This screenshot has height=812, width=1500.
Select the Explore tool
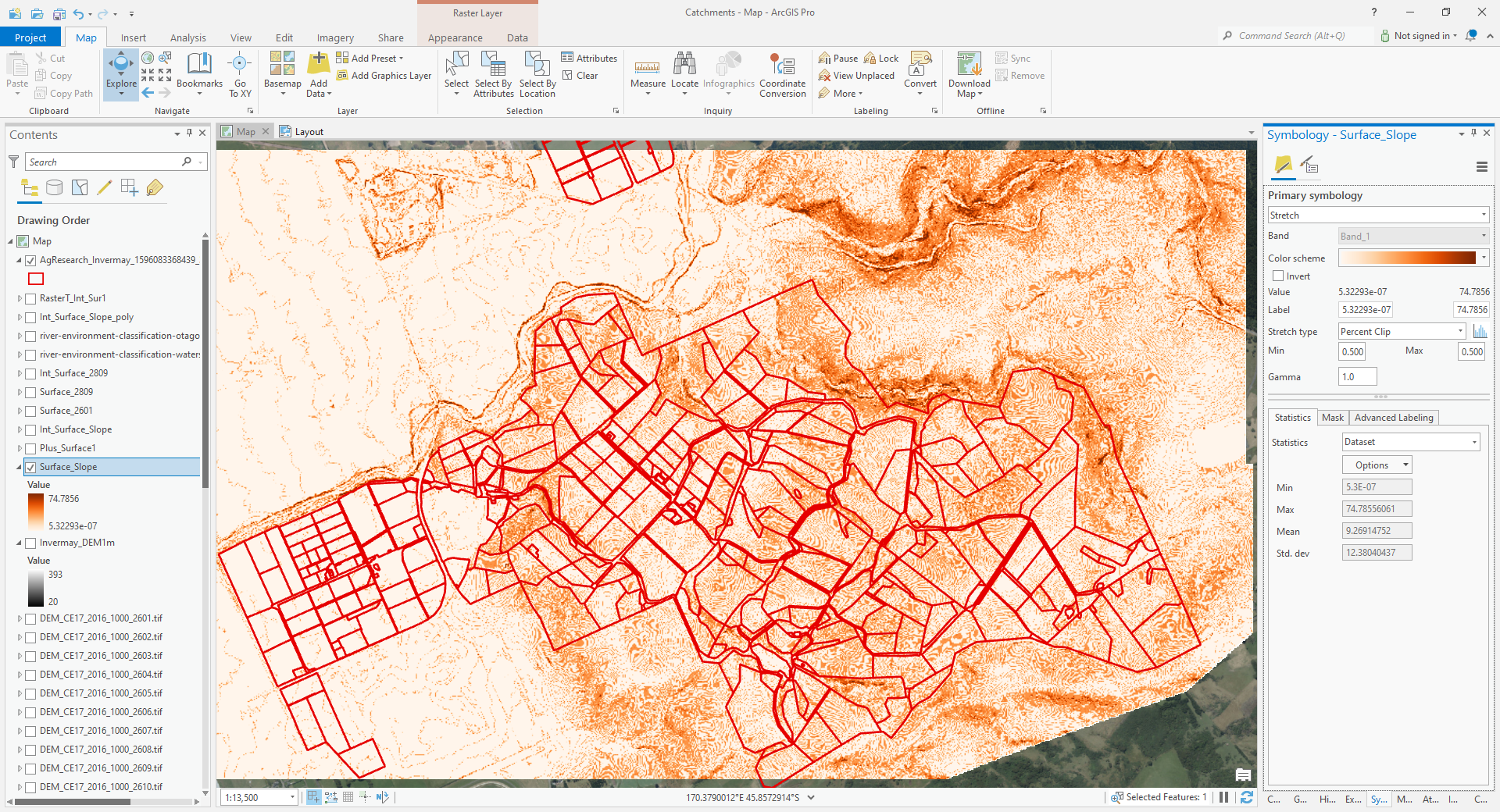(x=120, y=74)
